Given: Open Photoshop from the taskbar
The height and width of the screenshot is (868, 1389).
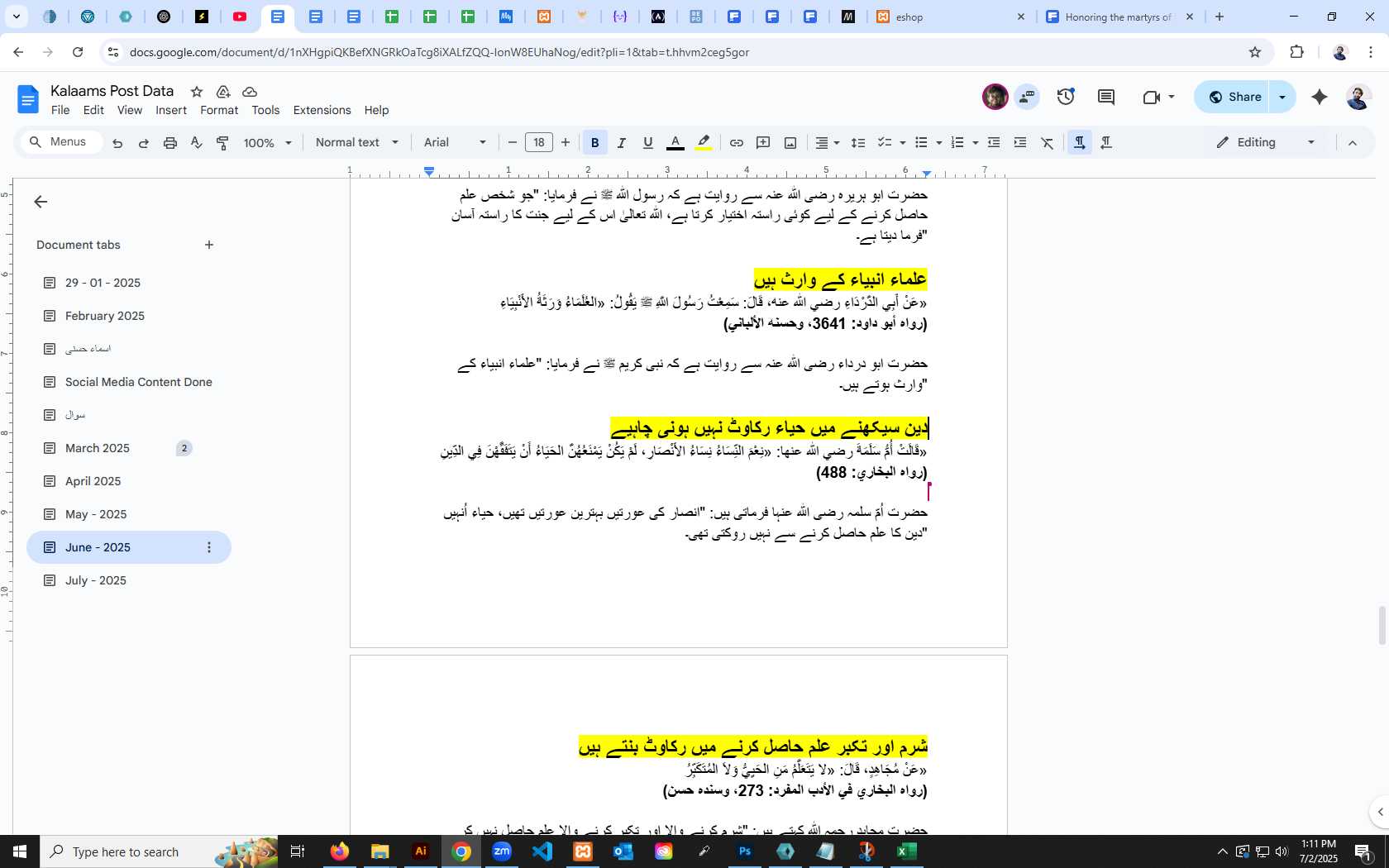Looking at the screenshot, I should click(x=745, y=851).
